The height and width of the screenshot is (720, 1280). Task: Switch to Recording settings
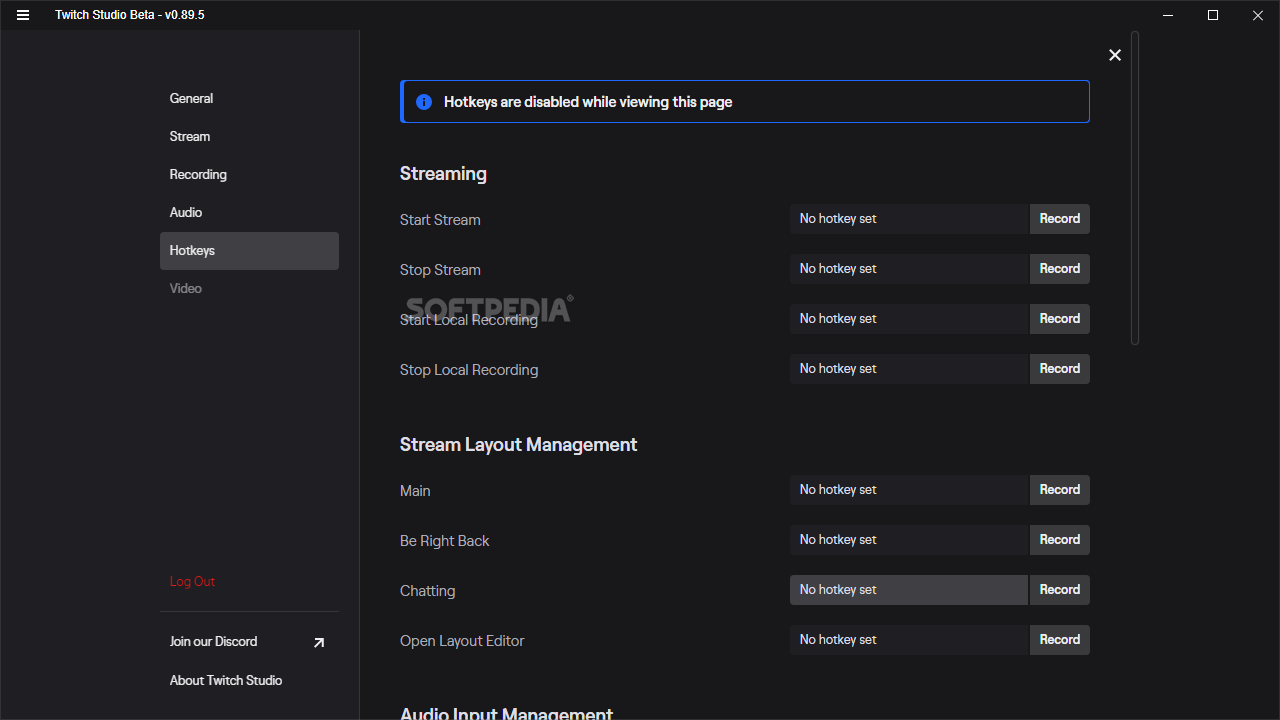pyautogui.click(x=249, y=174)
